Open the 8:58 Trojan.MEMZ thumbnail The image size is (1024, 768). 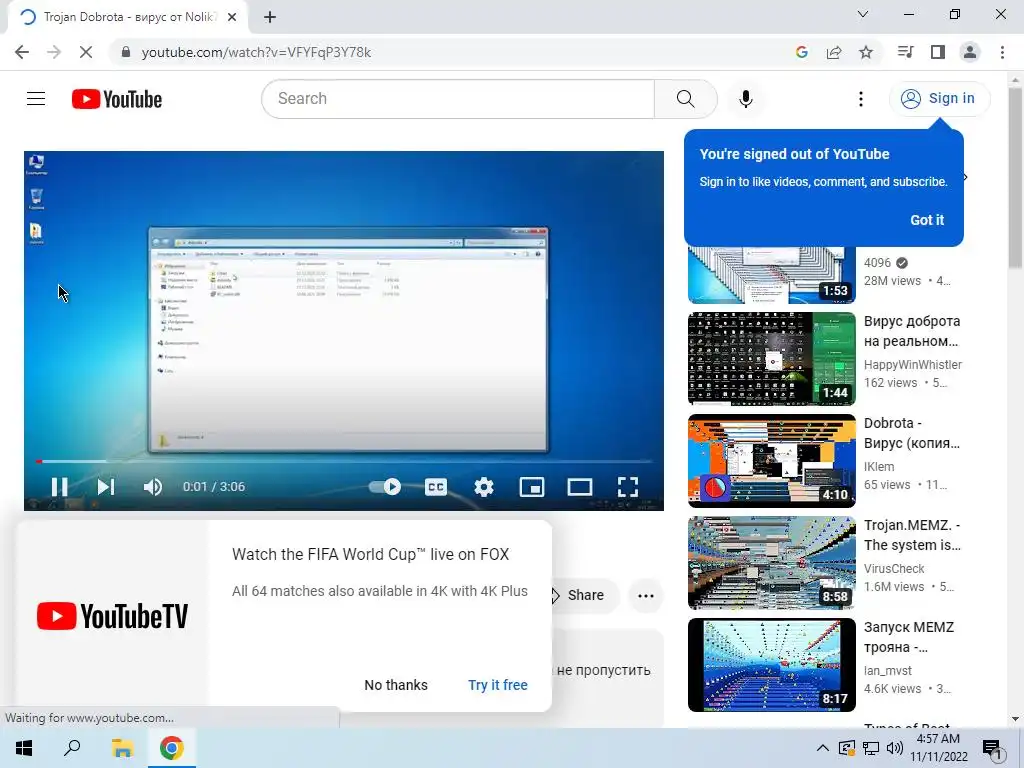(771, 562)
